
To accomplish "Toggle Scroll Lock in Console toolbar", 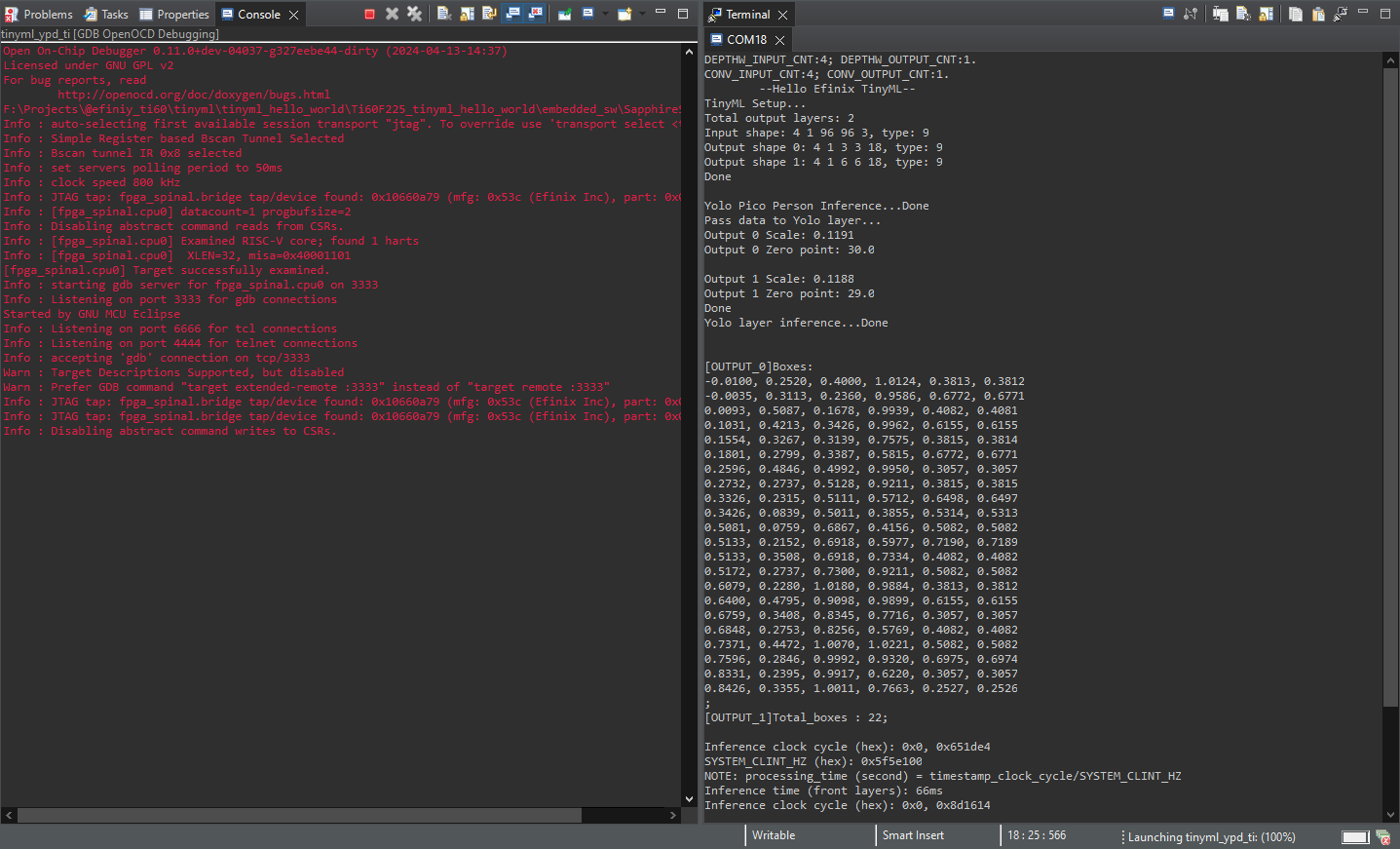I will tap(467, 14).
